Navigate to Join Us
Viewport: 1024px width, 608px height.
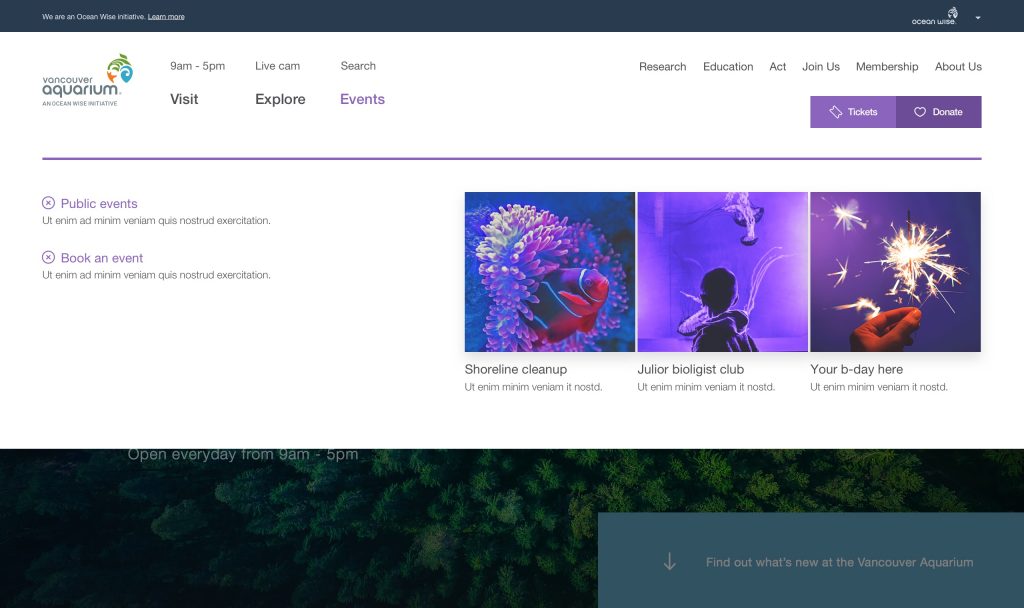(821, 67)
